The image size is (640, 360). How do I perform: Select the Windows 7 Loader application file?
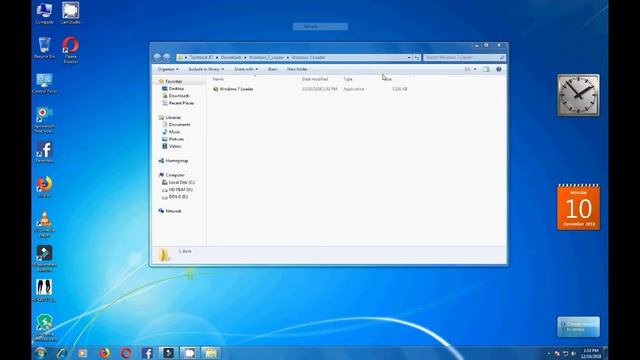click(x=233, y=89)
